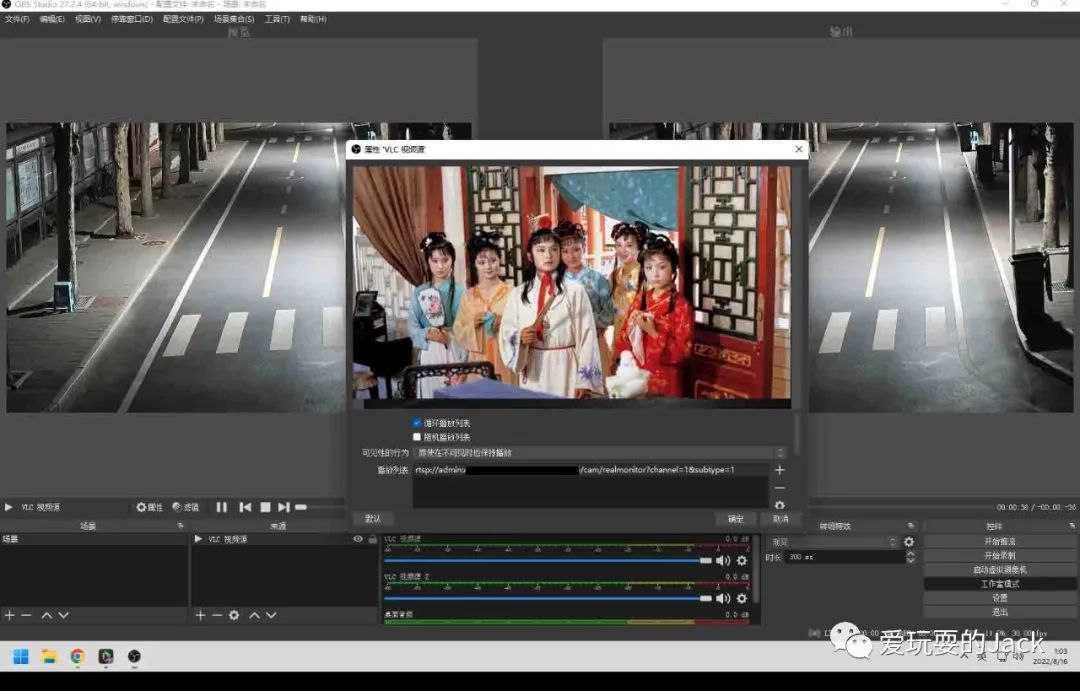Open source 属性 properties gear in toolbar

pos(149,507)
